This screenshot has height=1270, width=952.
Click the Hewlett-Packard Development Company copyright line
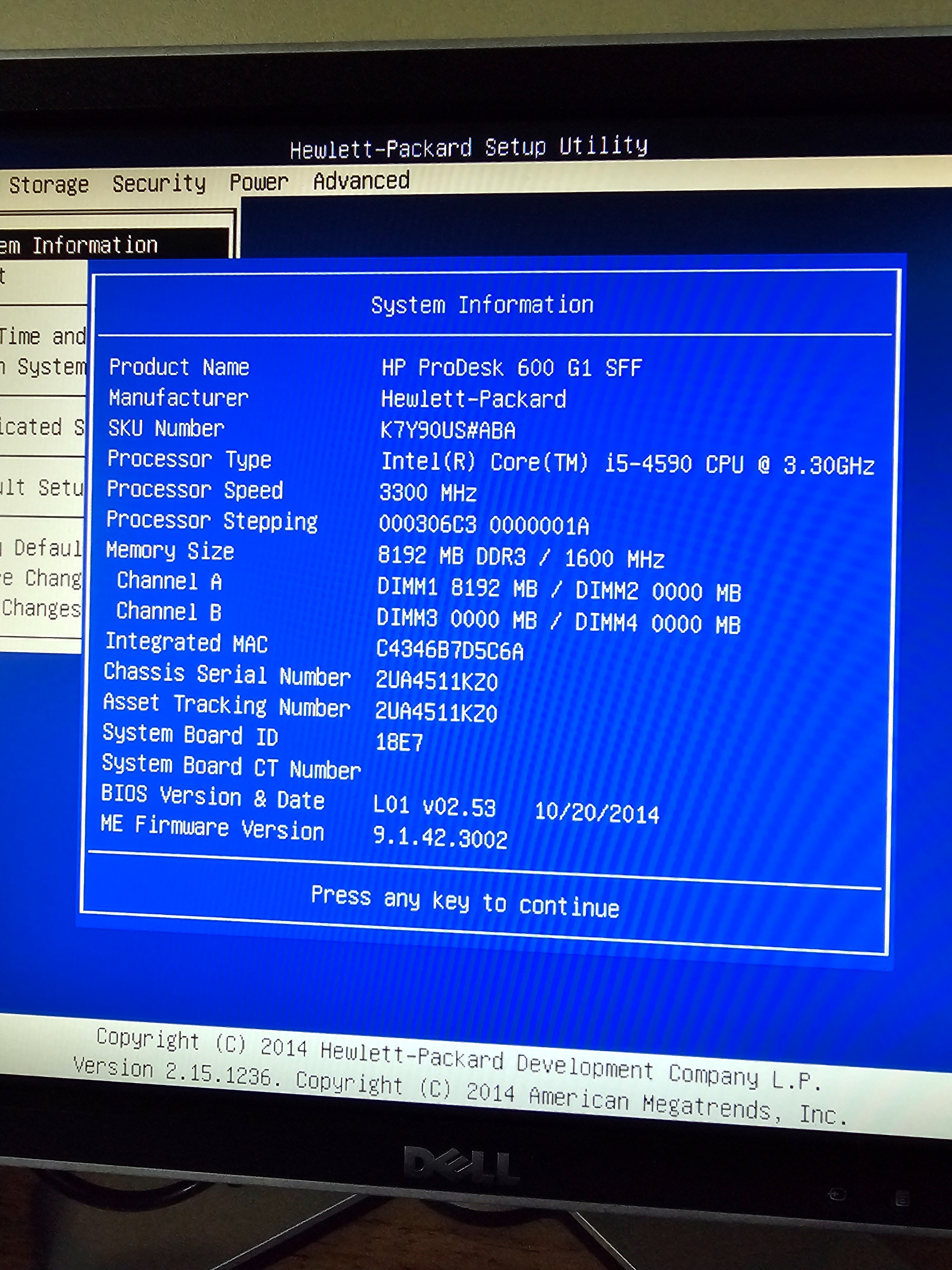point(460,1059)
